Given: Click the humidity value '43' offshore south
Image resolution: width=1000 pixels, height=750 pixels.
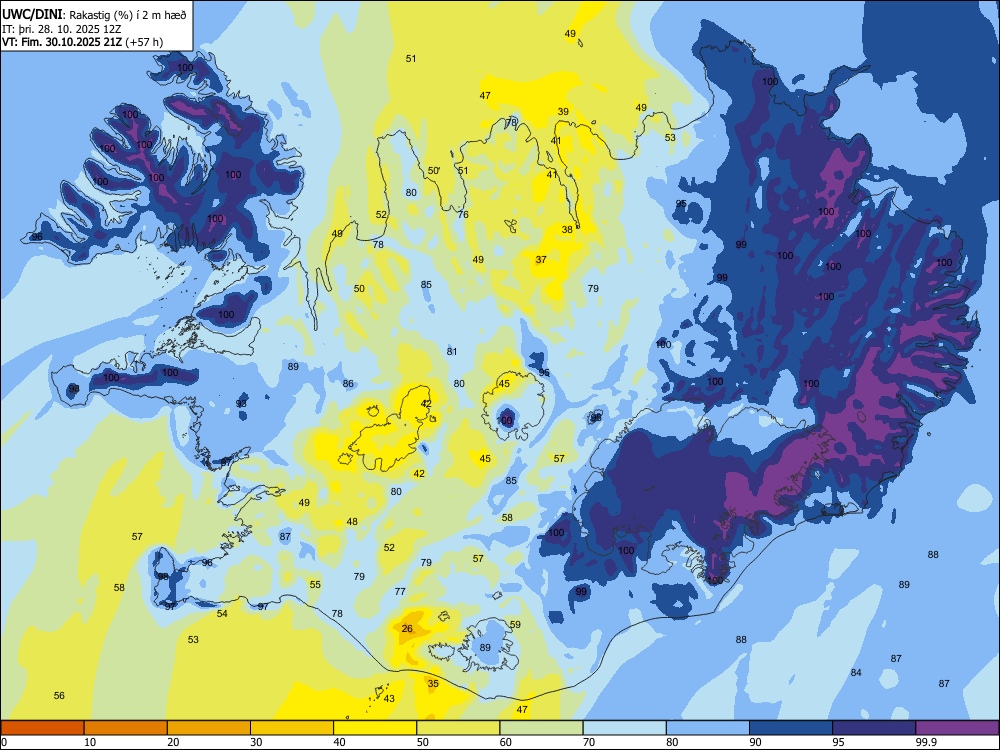Looking at the screenshot, I should (x=389, y=698).
